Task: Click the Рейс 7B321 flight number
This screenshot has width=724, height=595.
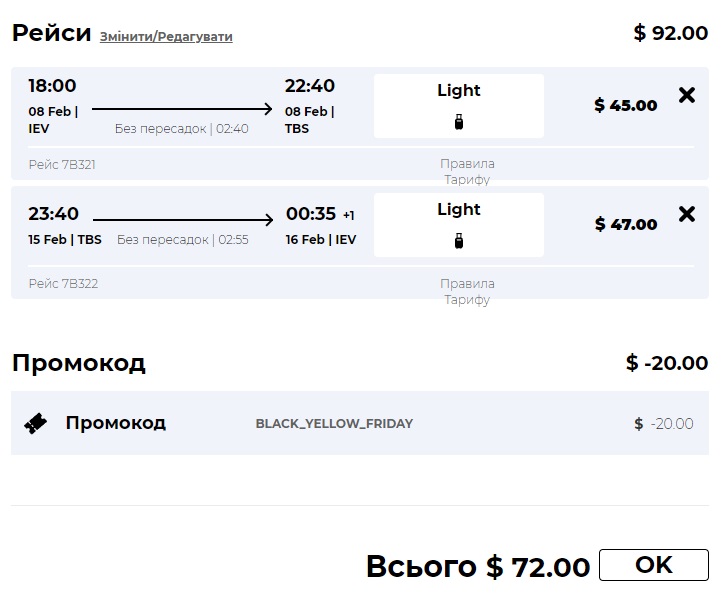Action: pyautogui.click(x=62, y=164)
